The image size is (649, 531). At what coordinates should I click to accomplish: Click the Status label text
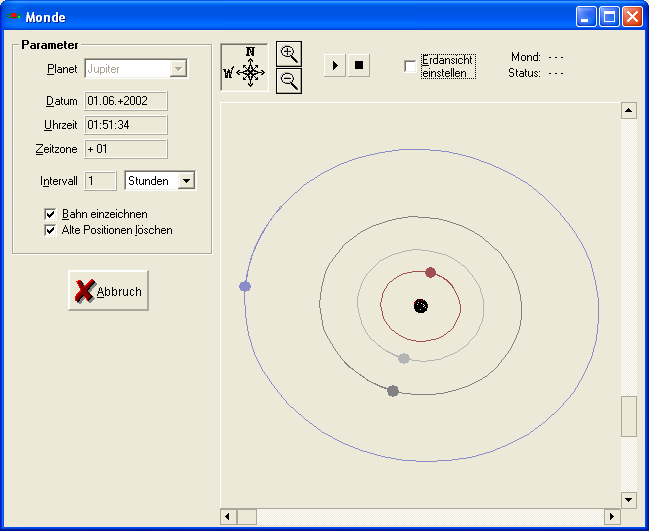tap(524, 73)
